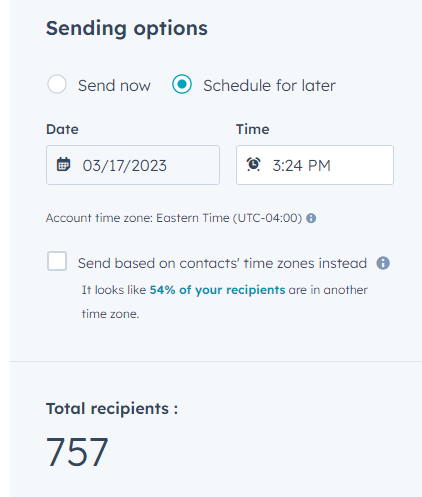Enable Send based on contacts' time zones checkbox
The image size is (422, 497).
[57, 261]
